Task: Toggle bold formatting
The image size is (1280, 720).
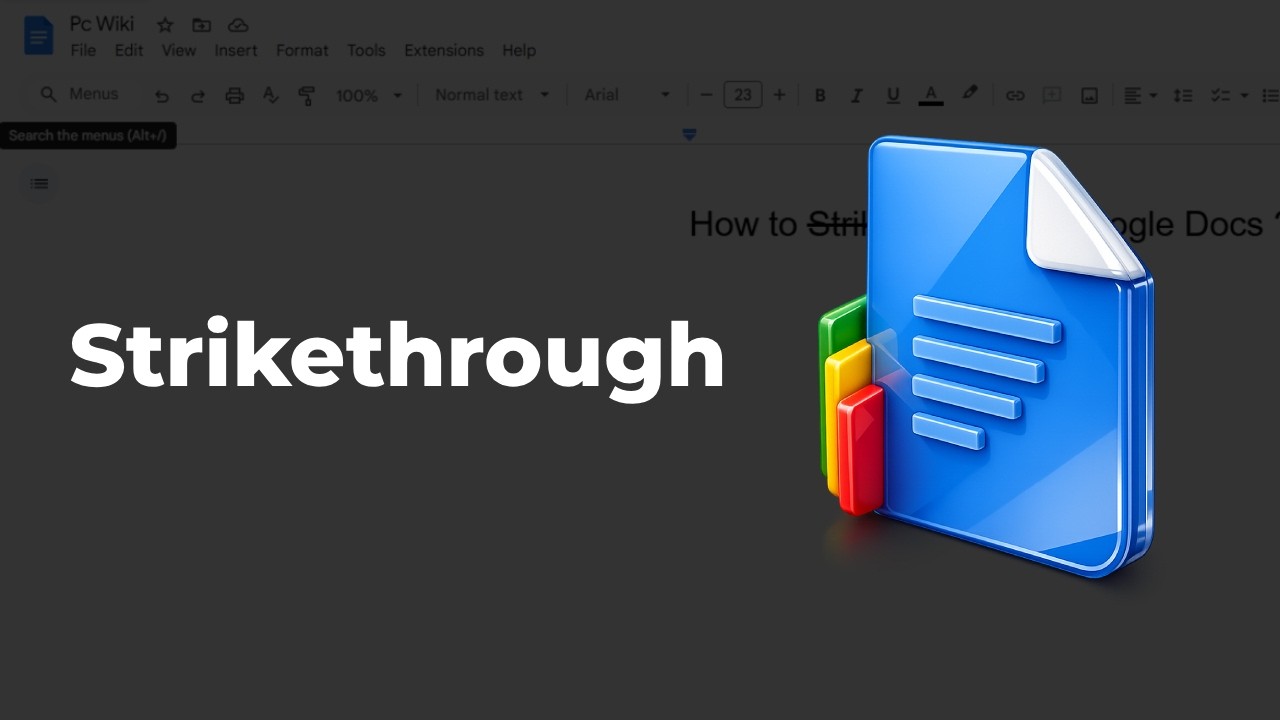Action: coord(820,95)
